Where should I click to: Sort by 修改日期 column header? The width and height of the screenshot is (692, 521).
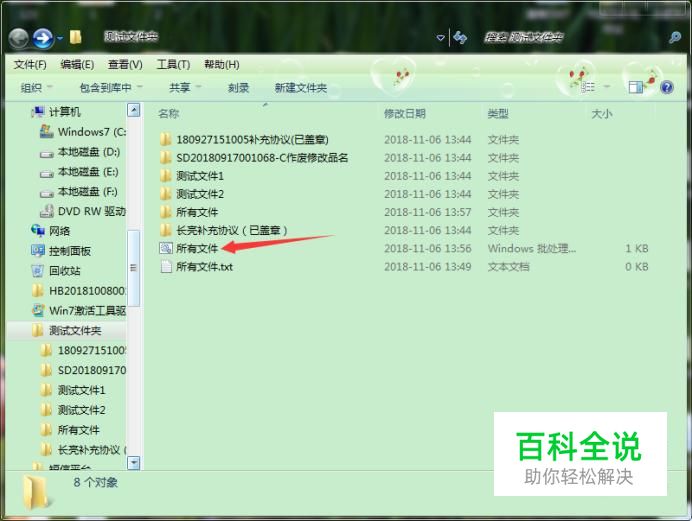tap(405, 114)
